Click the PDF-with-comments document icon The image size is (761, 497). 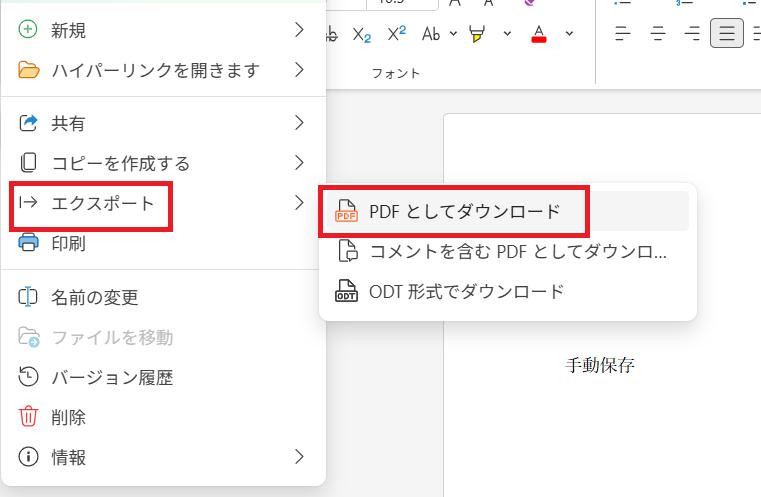click(x=347, y=251)
